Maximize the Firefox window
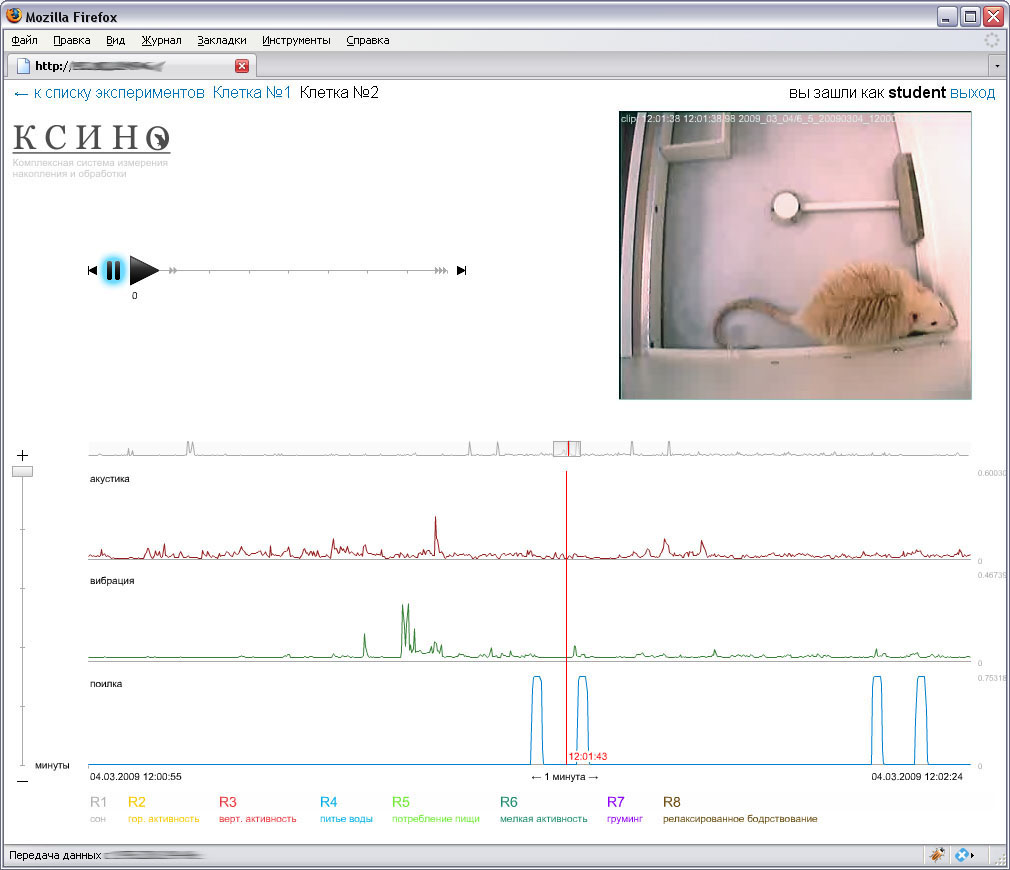This screenshot has width=1010, height=870. coord(970,17)
